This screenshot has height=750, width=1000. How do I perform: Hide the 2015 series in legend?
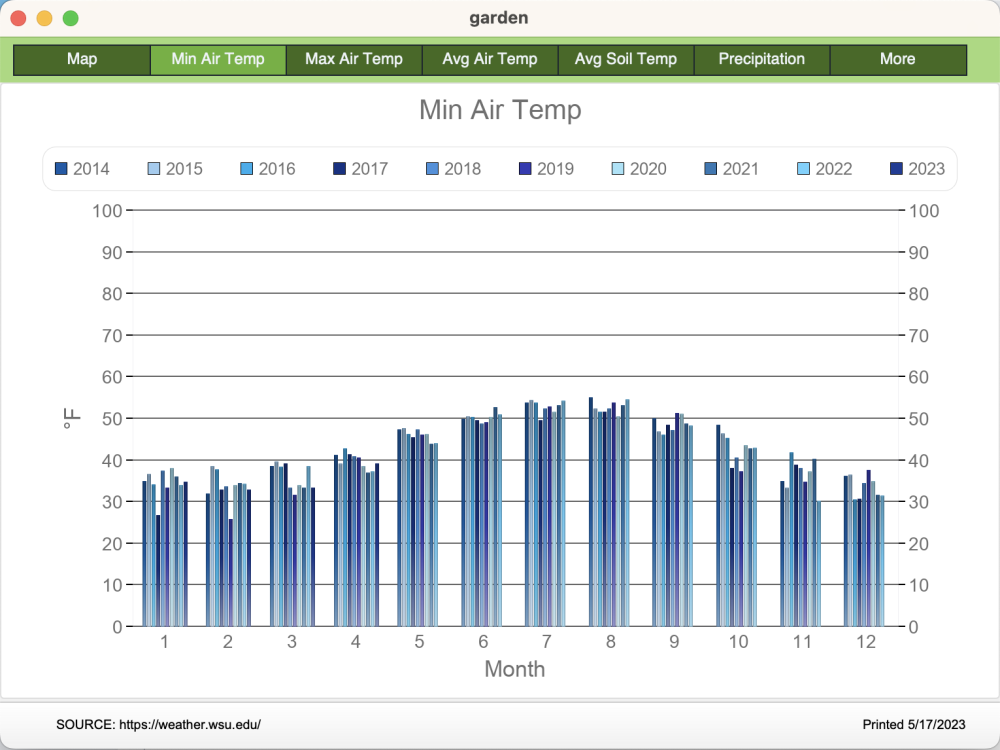175,169
